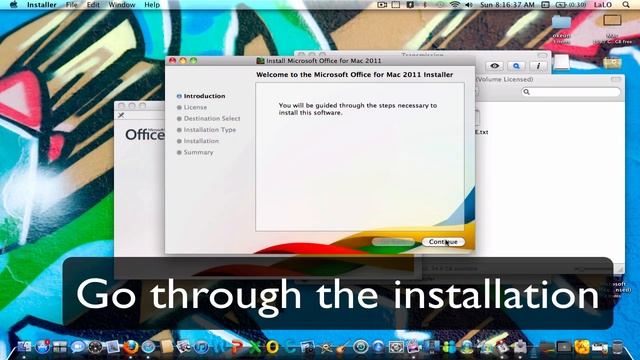Open the blue folder on the desktop

coord(562,22)
